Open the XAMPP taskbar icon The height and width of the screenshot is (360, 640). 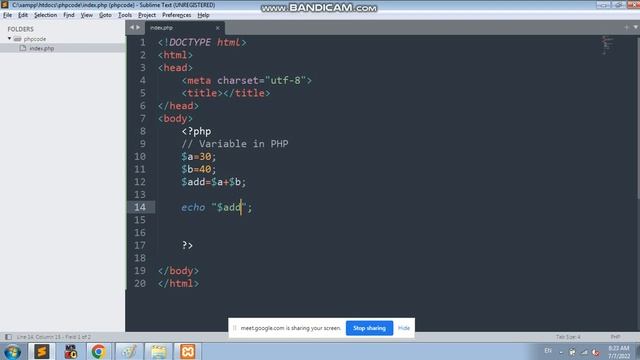tap(188, 351)
